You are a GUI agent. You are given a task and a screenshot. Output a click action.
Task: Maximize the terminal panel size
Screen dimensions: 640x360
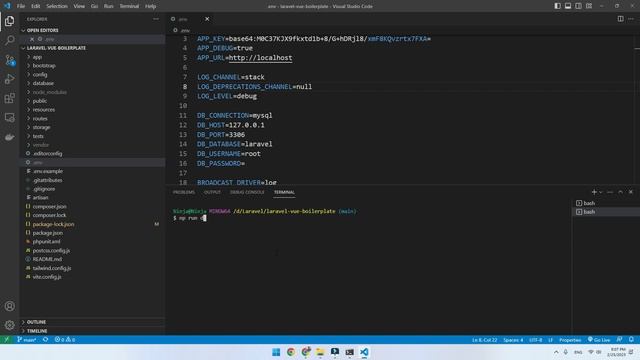pyautogui.click(x=620, y=192)
